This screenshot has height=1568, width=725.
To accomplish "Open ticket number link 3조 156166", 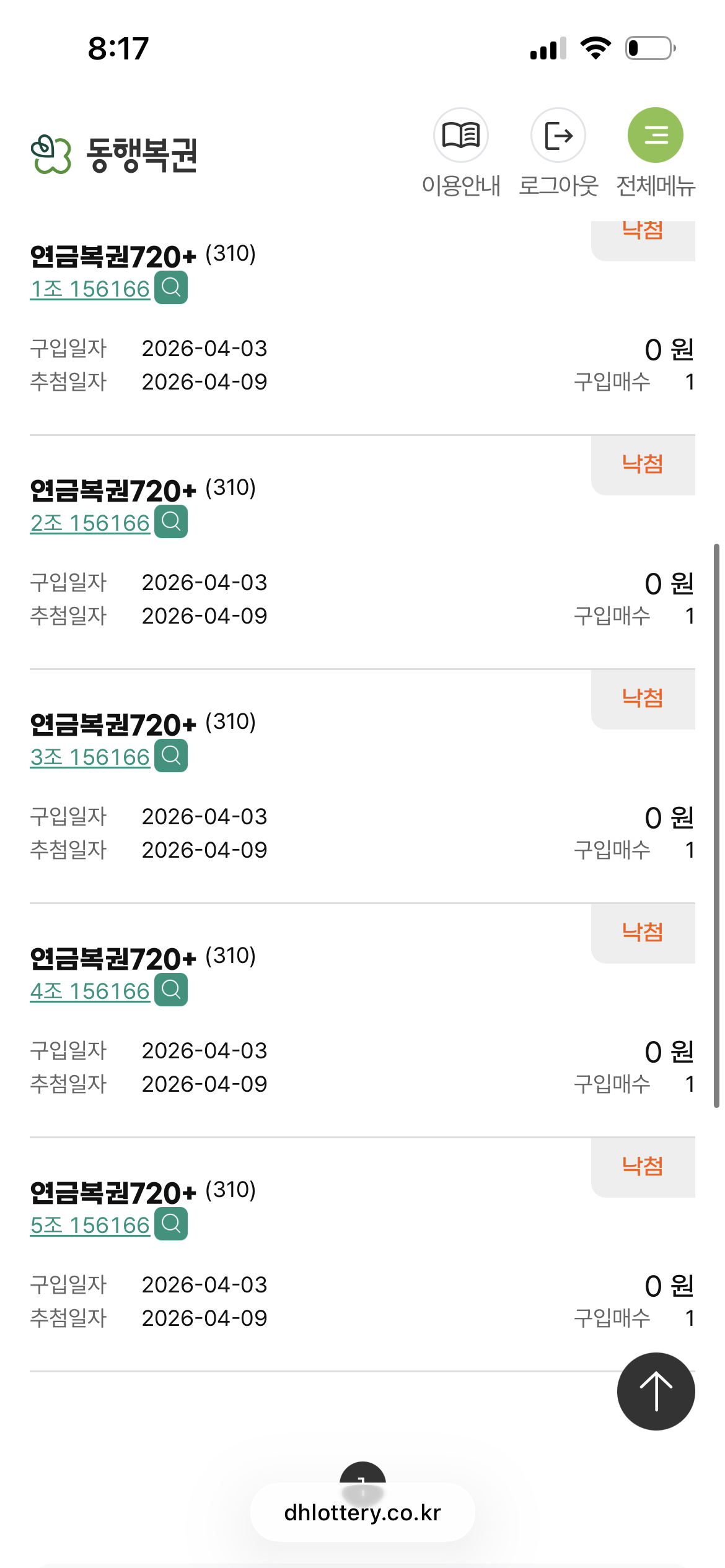I will pos(90,757).
